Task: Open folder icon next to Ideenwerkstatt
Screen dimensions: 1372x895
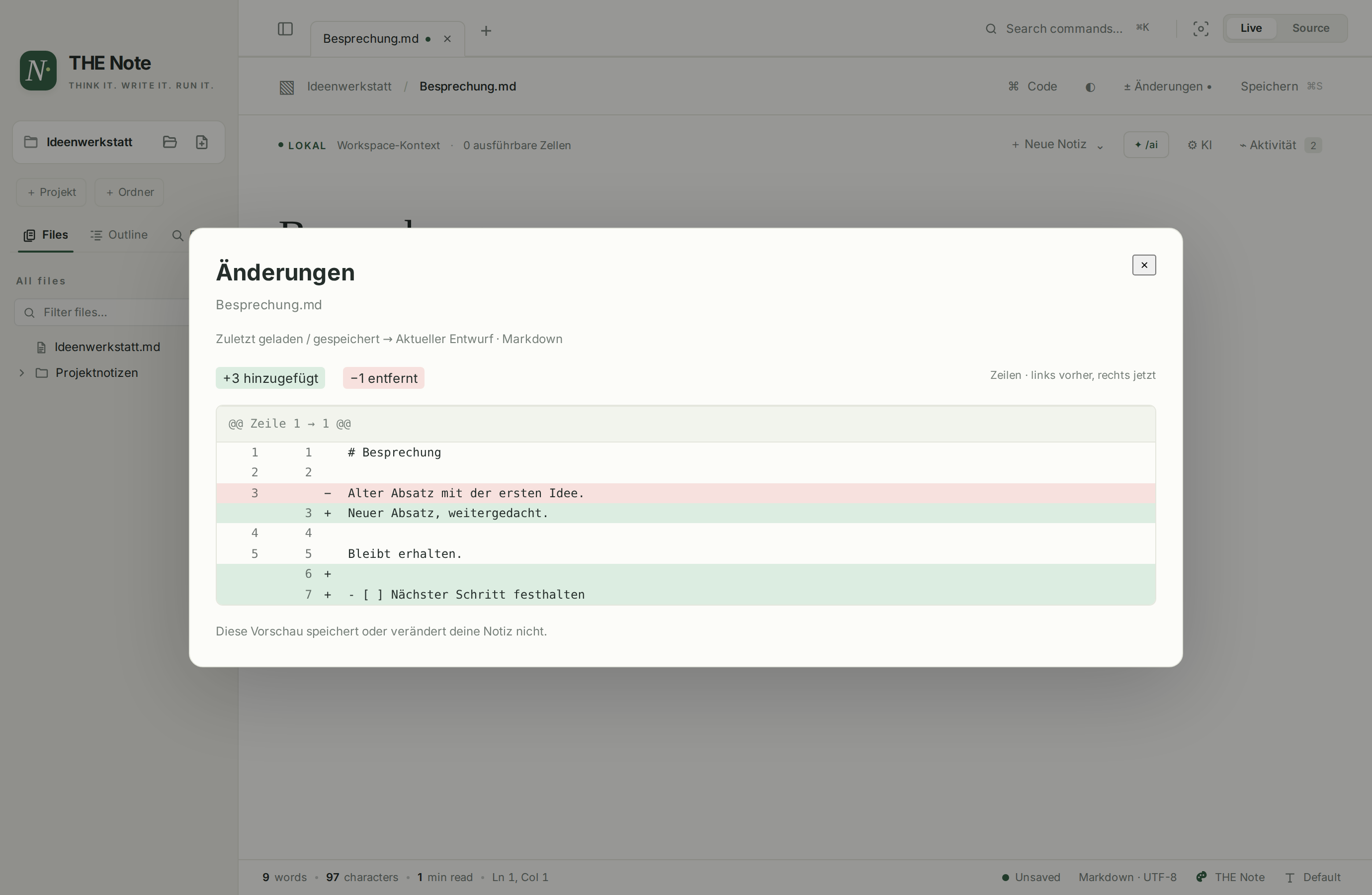Action: pyautogui.click(x=170, y=142)
